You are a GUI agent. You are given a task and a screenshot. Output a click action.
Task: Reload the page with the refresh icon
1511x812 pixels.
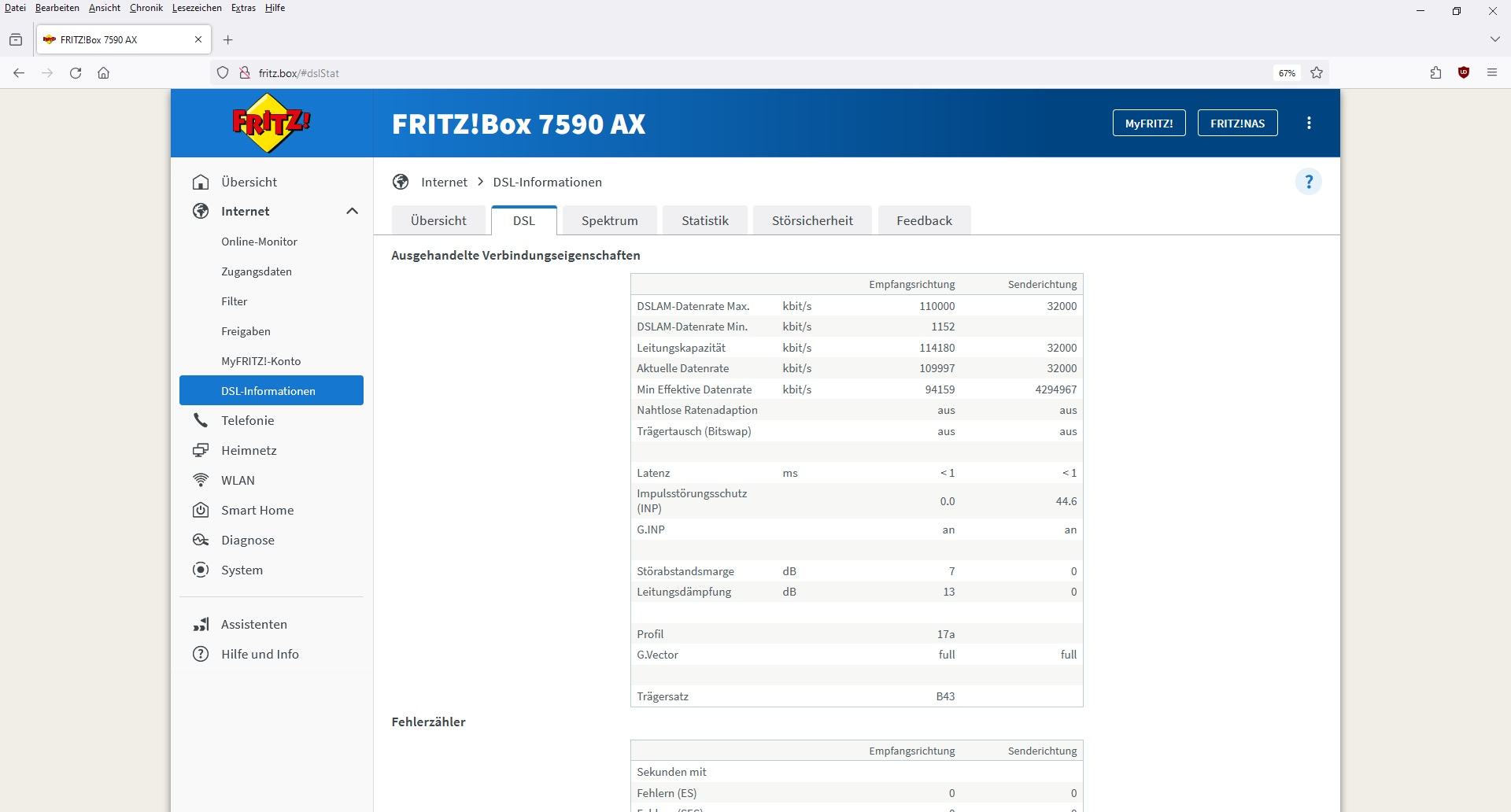pyautogui.click(x=76, y=73)
